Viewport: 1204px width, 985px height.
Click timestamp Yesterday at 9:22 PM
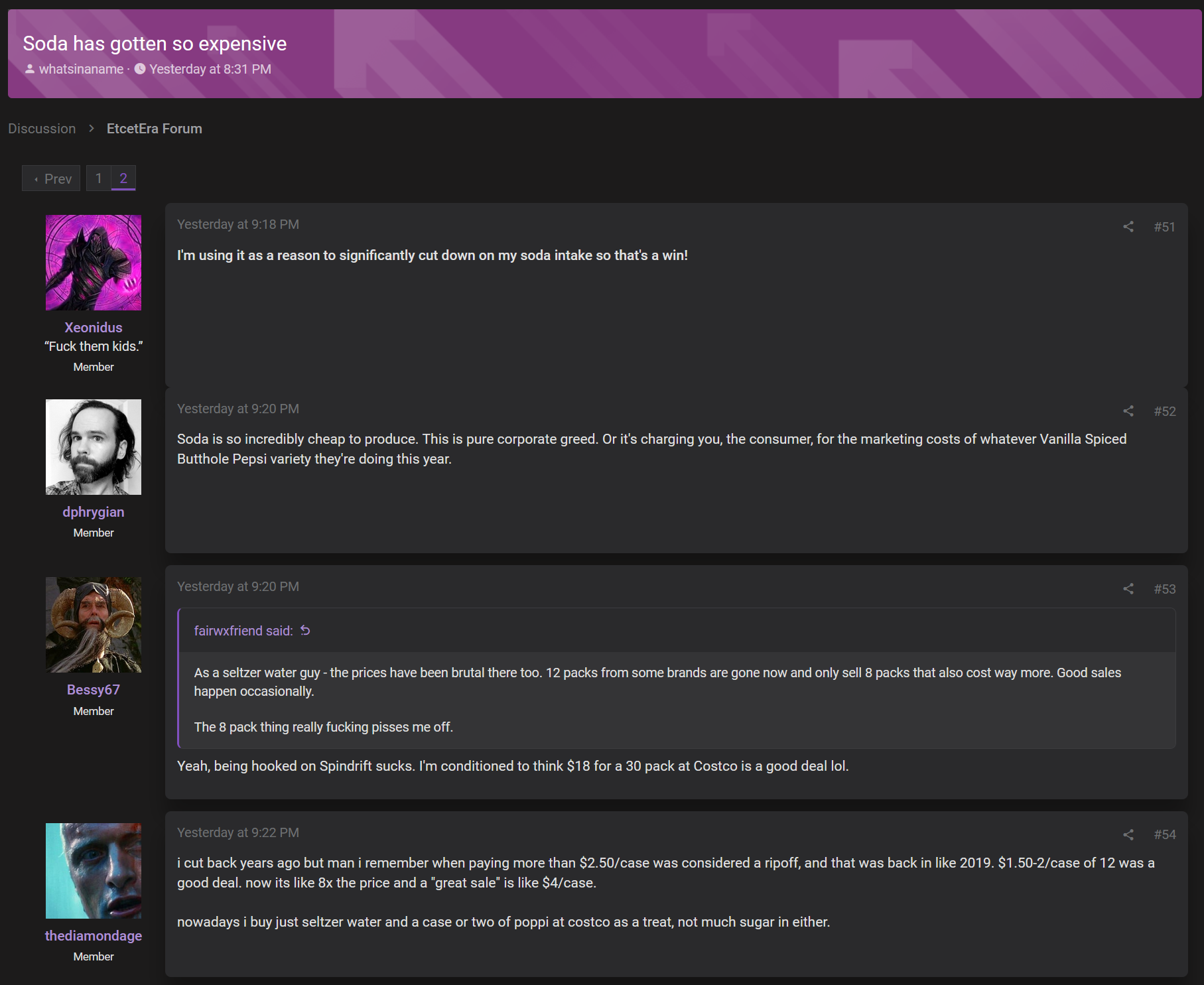[x=238, y=832]
